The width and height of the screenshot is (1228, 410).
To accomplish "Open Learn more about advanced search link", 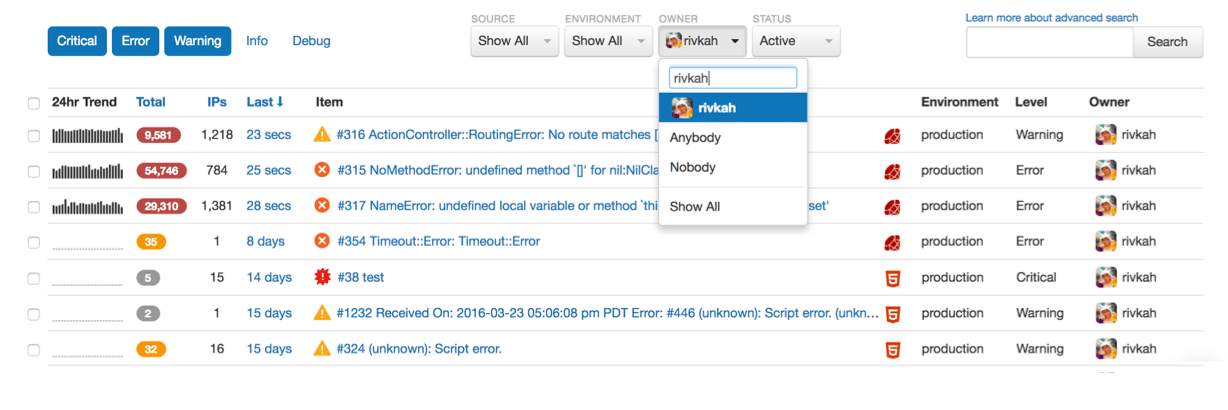I will coord(1052,18).
